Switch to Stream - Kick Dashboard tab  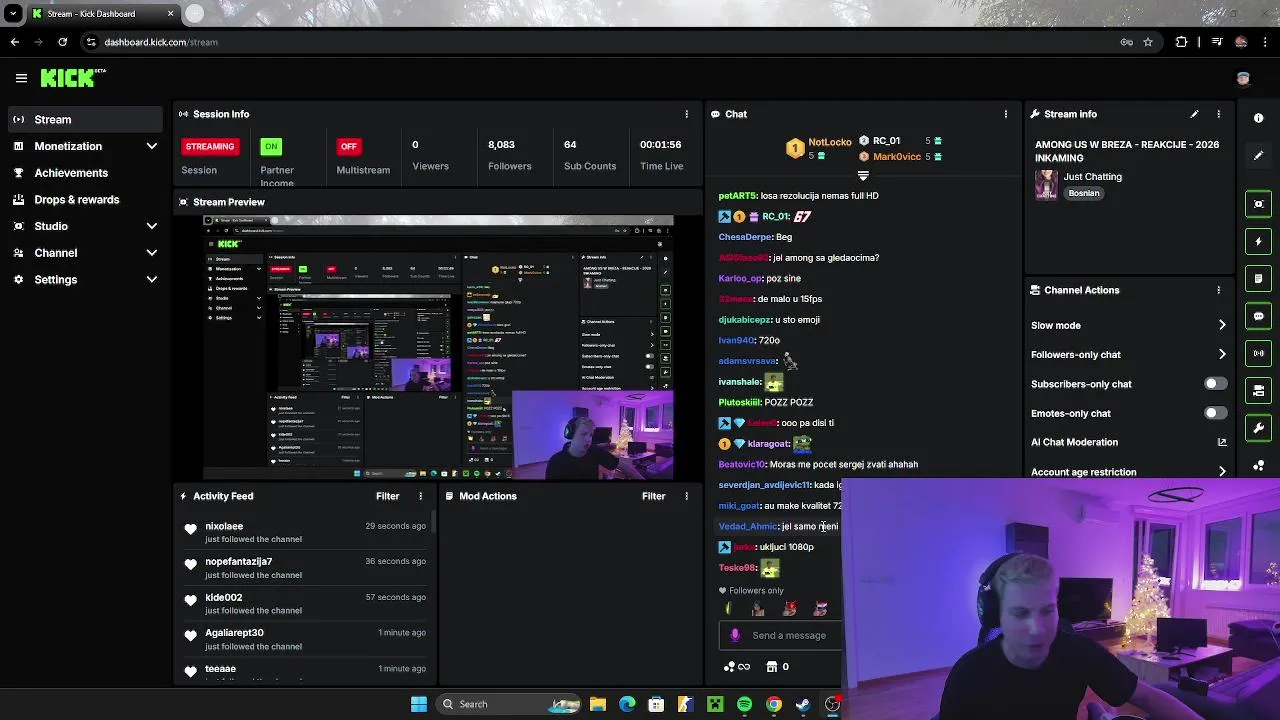[103, 14]
